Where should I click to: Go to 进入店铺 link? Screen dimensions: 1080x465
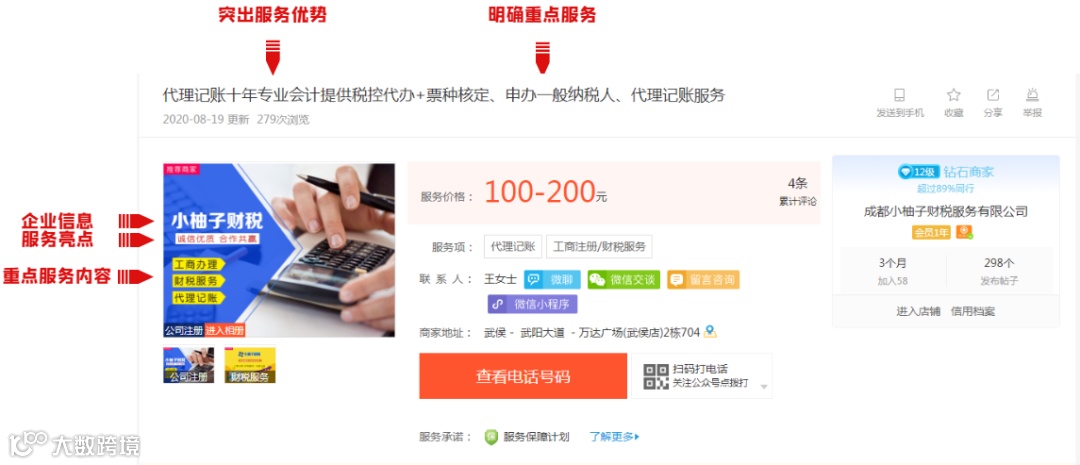click(x=918, y=311)
